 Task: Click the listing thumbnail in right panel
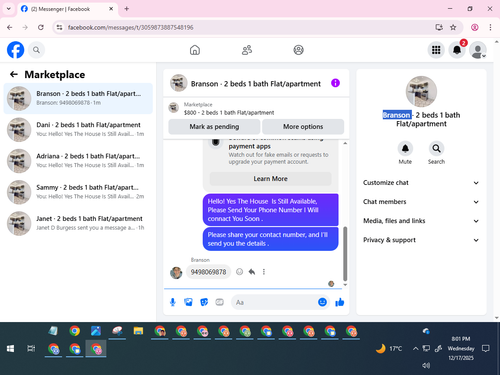[421, 92]
